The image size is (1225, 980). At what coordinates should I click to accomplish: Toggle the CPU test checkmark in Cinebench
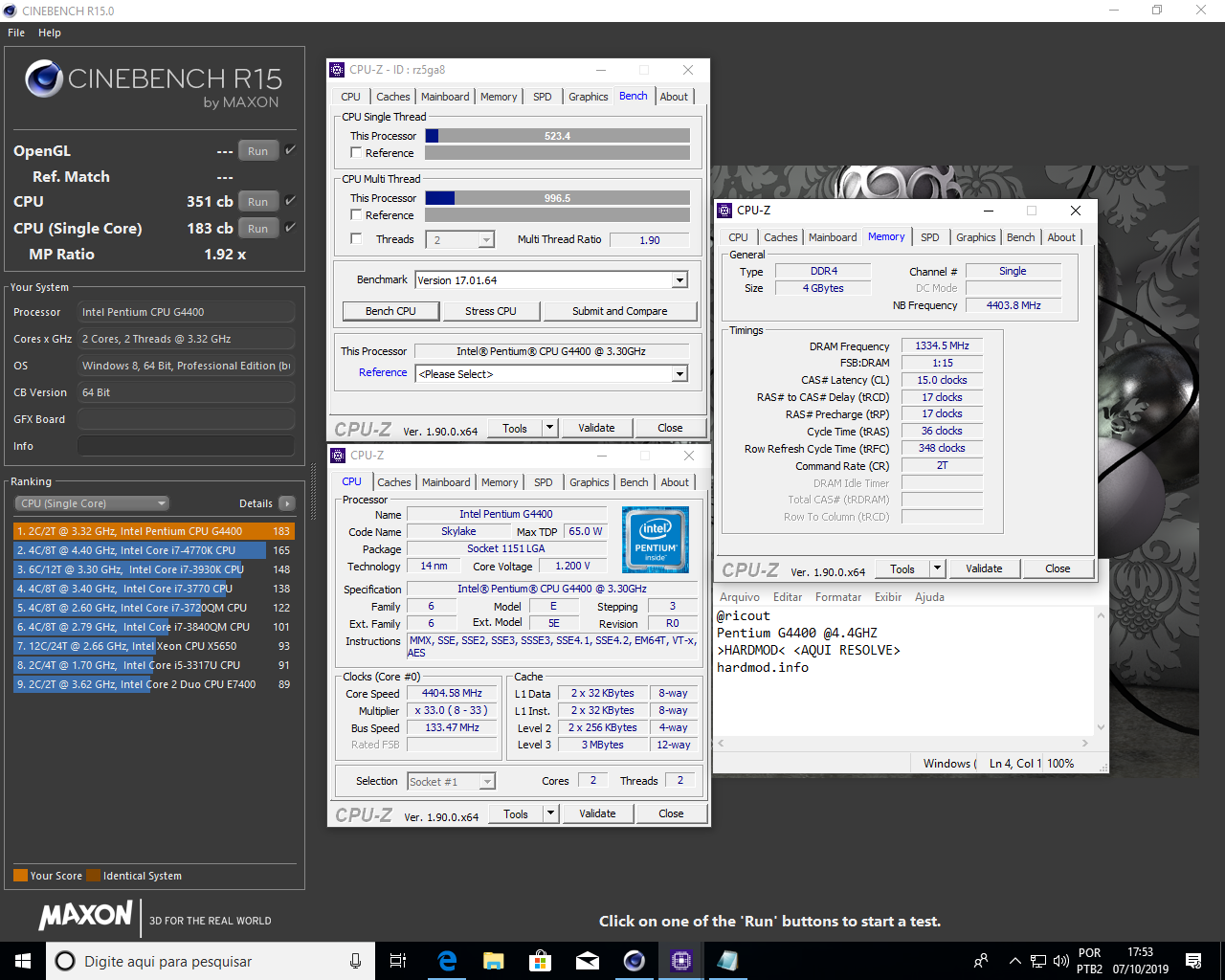coord(290,201)
